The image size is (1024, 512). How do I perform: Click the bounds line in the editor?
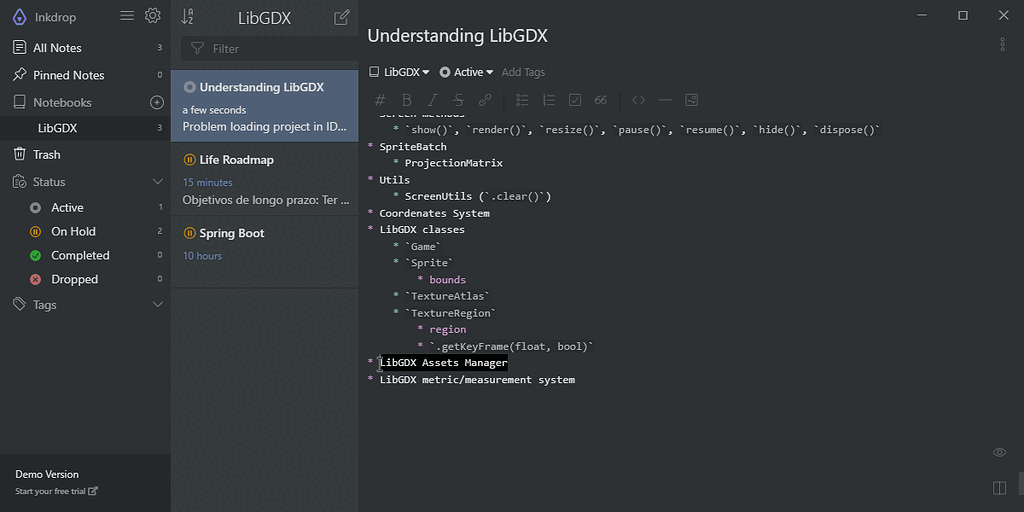pos(447,280)
